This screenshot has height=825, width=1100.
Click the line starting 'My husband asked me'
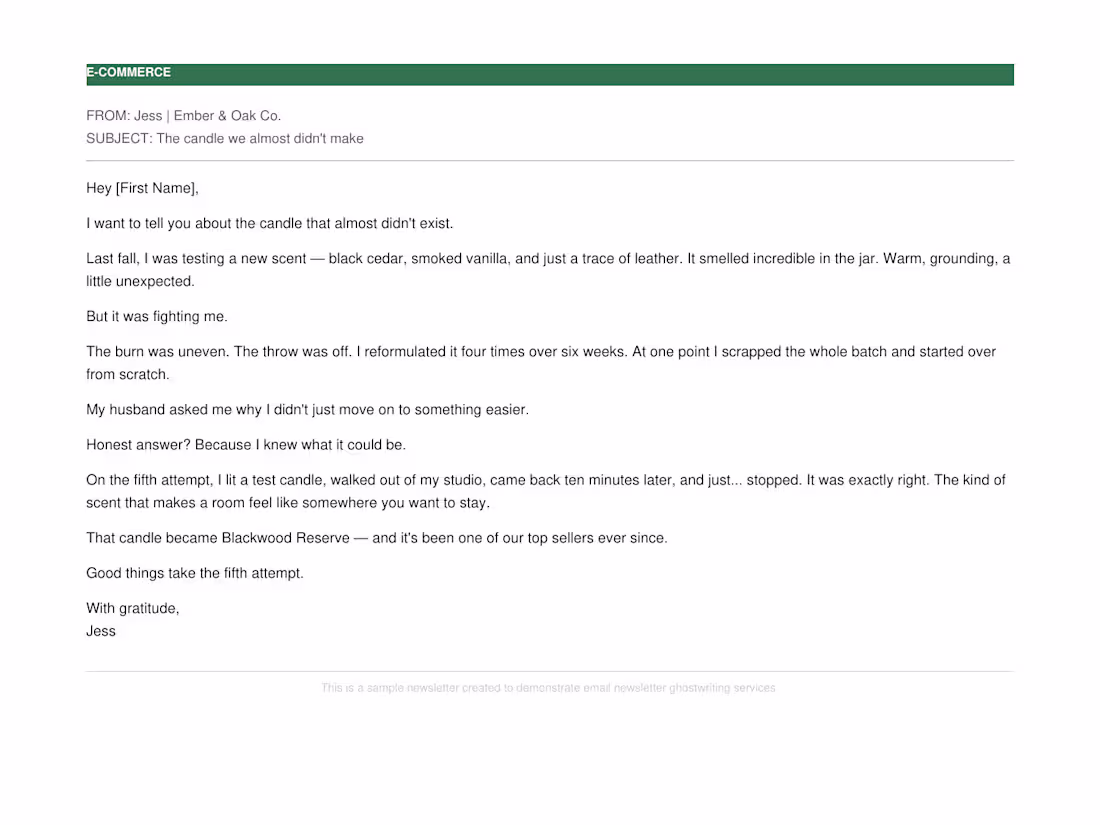[x=307, y=410]
